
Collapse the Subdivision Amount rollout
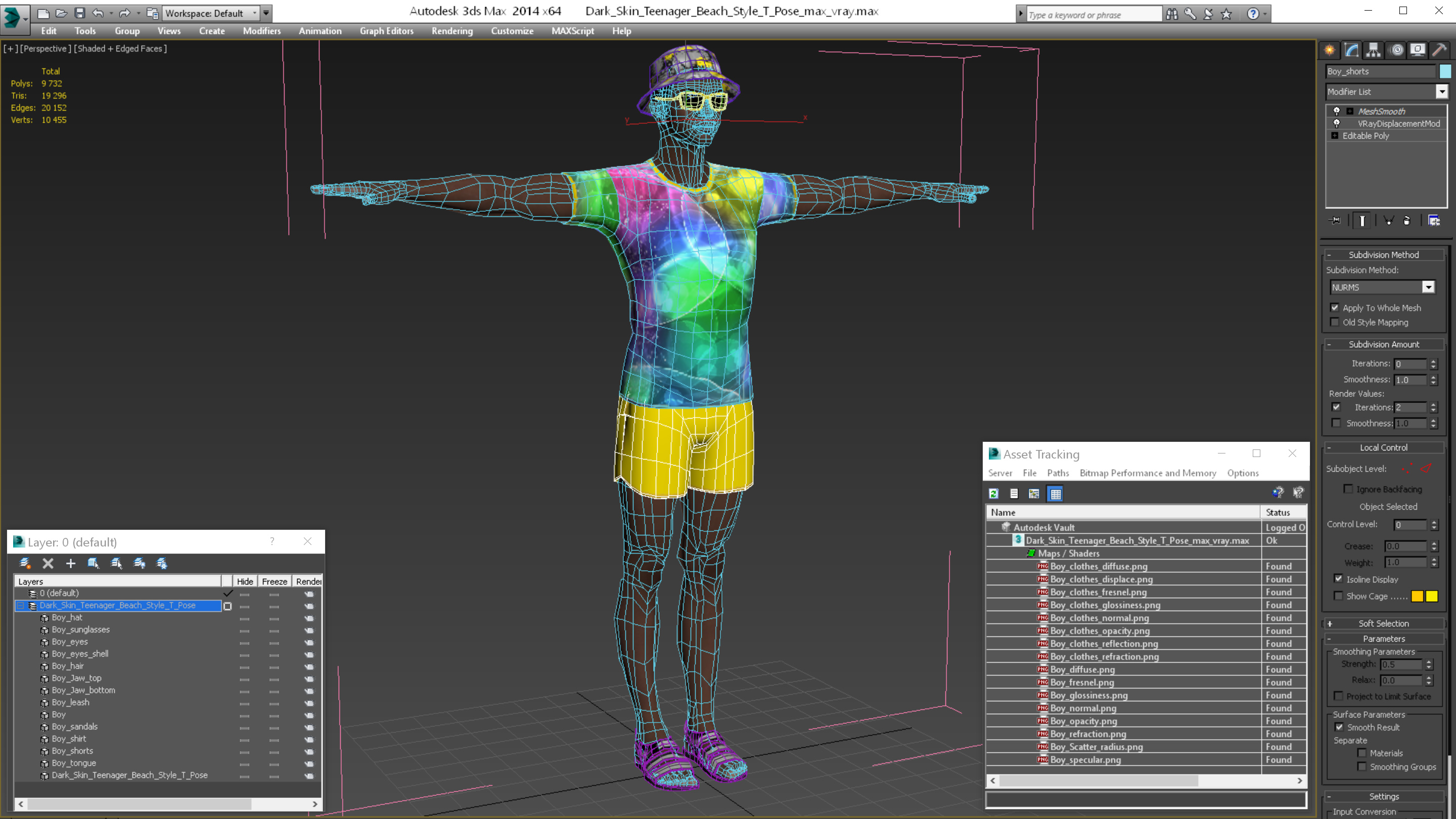(1384, 344)
